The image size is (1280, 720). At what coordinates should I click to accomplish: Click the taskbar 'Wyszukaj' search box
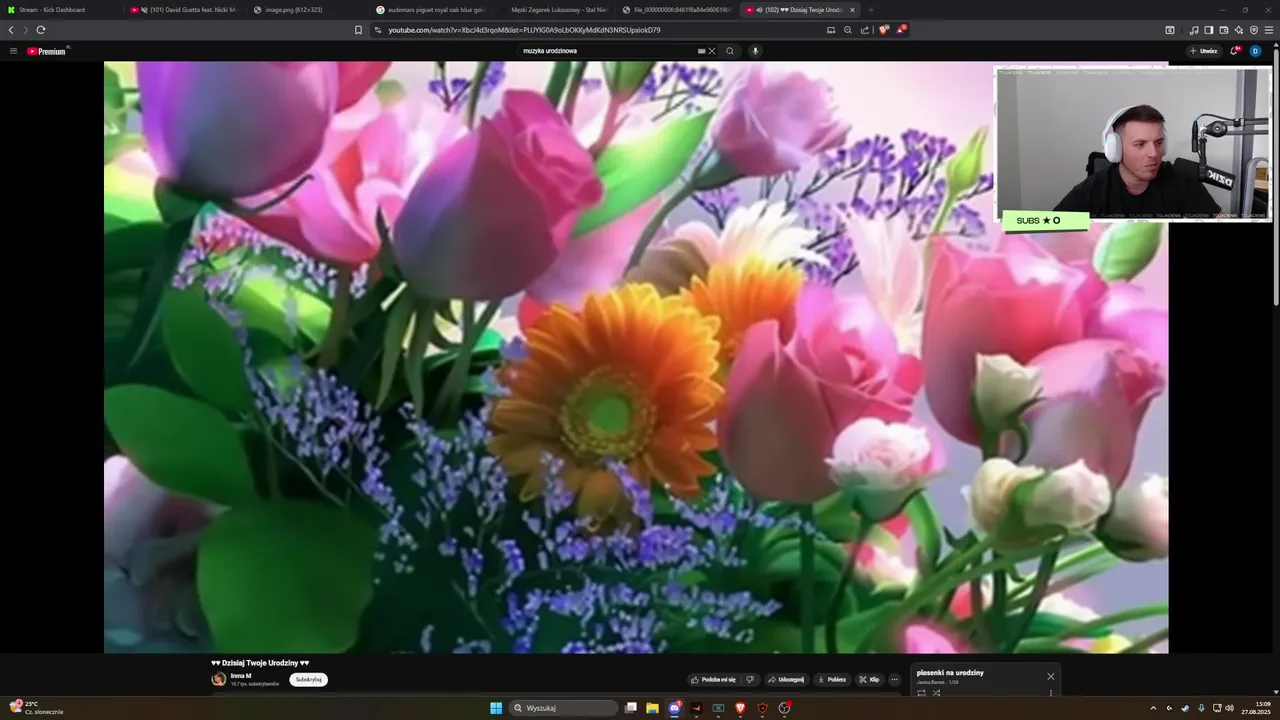pos(563,708)
